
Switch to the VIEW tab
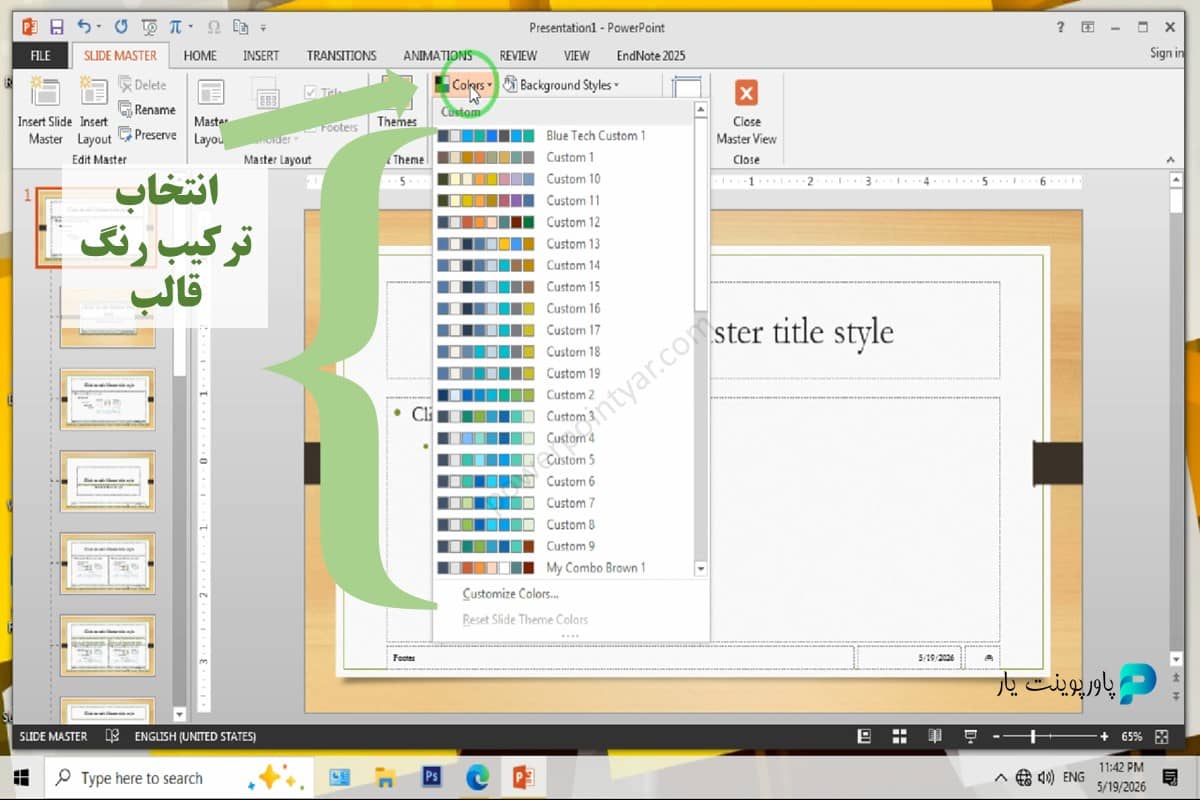point(576,55)
